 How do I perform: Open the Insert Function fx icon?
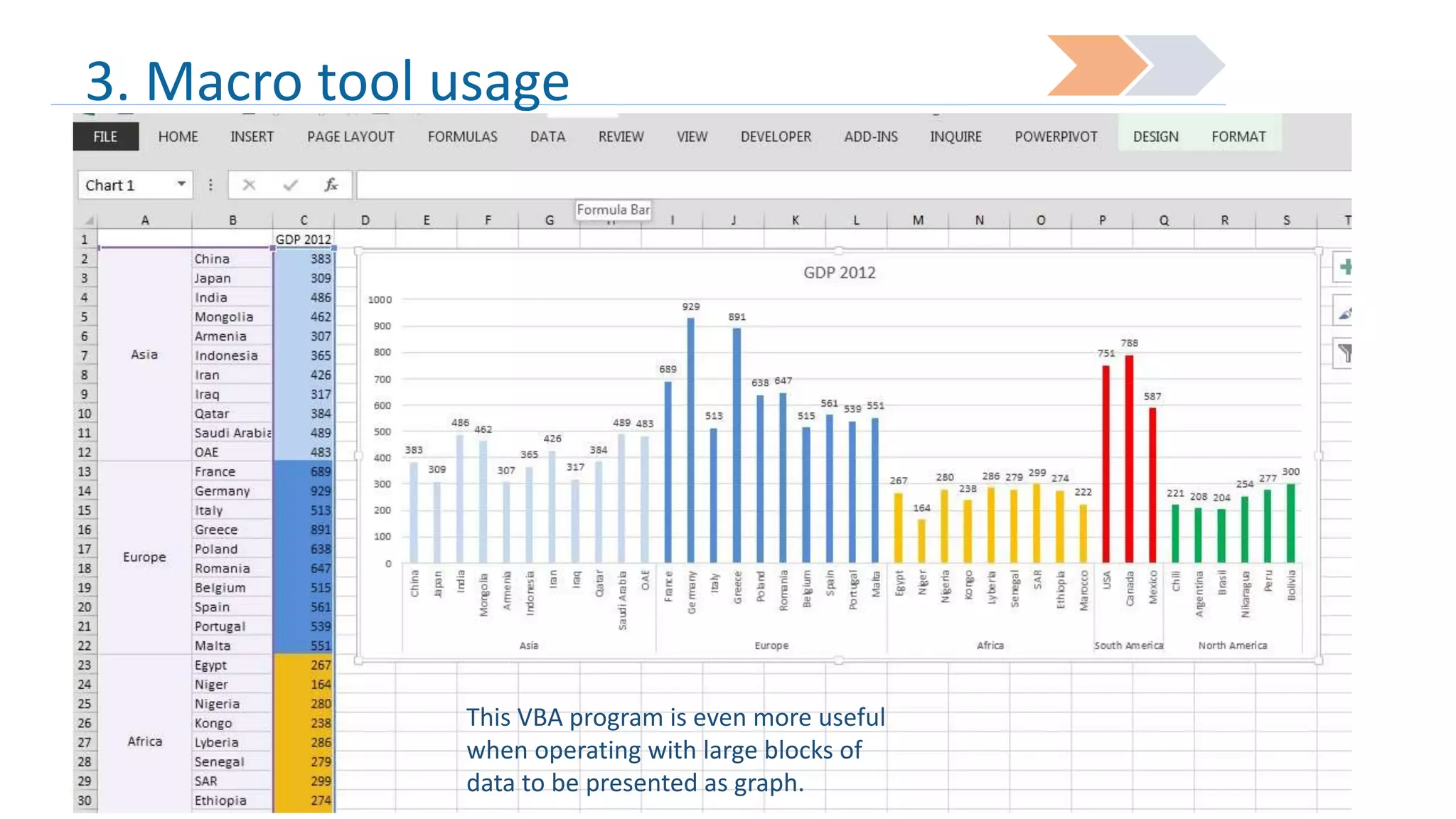pyautogui.click(x=331, y=185)
